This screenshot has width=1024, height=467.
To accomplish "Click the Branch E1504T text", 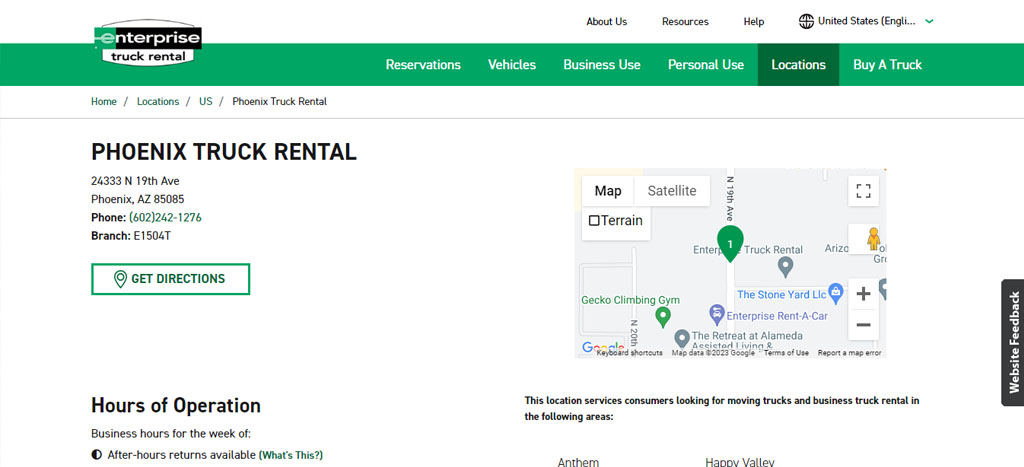I will pyautogui.click(x=131, y=236).
